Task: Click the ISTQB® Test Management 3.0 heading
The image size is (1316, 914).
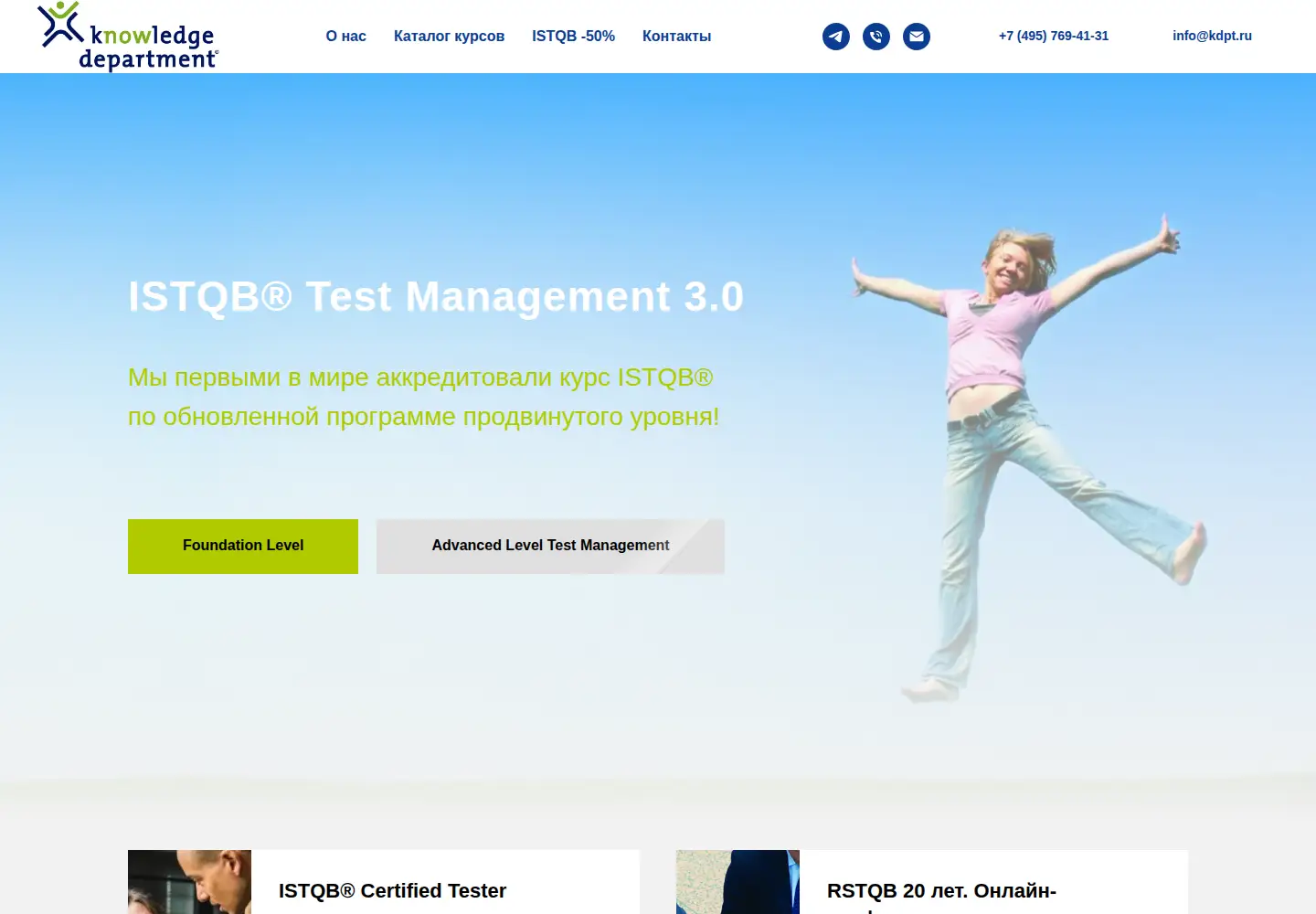Action: 436,297
